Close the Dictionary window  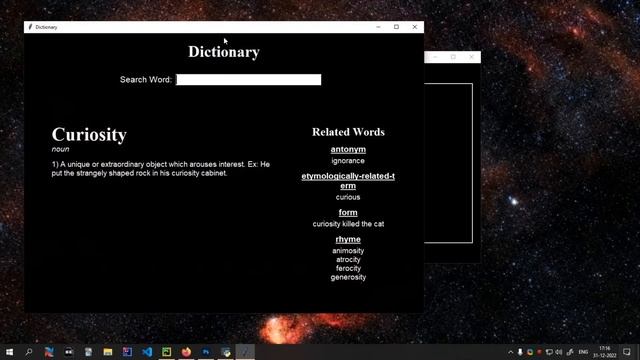(x=415, y=27)
